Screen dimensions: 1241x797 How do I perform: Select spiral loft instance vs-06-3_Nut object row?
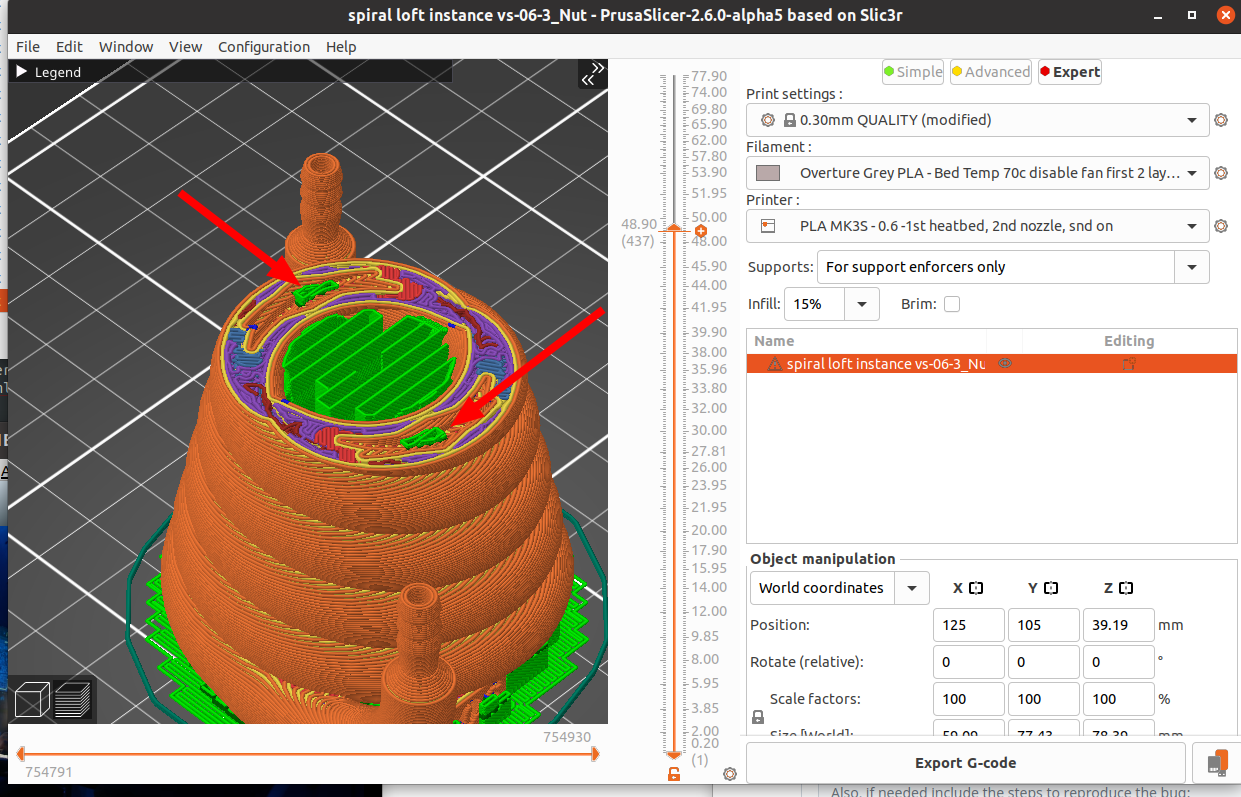coord(992,364)
